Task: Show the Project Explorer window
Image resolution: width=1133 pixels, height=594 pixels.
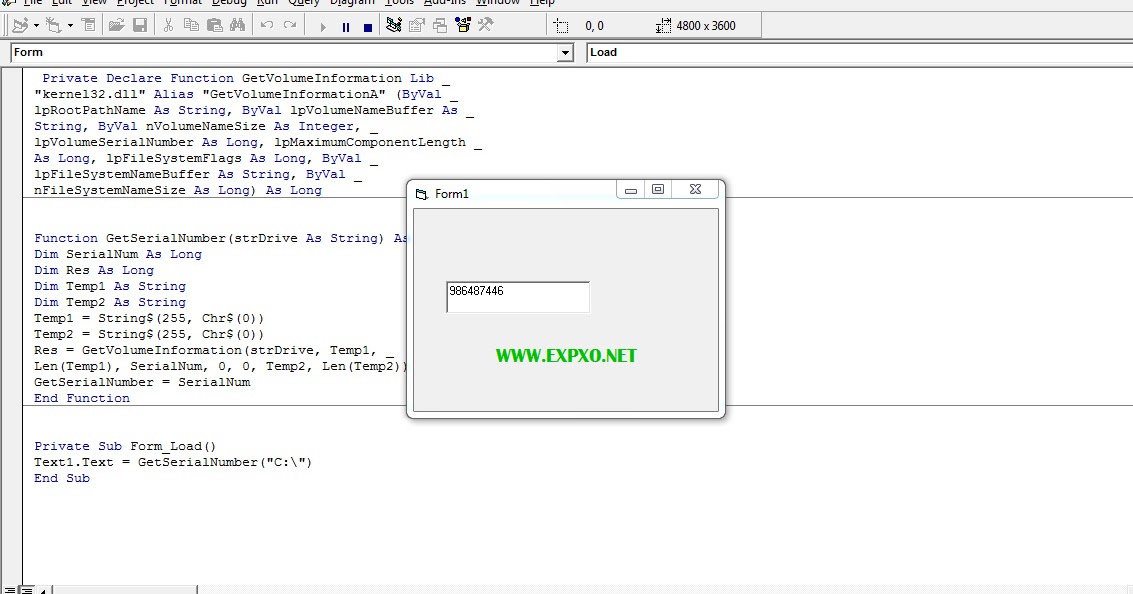Action: tap(394, 25)
